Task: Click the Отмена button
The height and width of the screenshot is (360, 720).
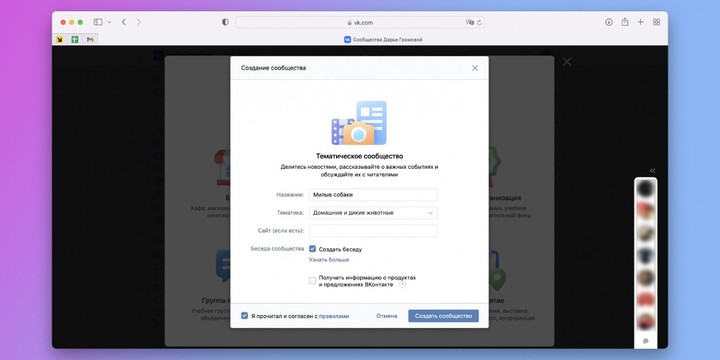Action: point(387,316)
